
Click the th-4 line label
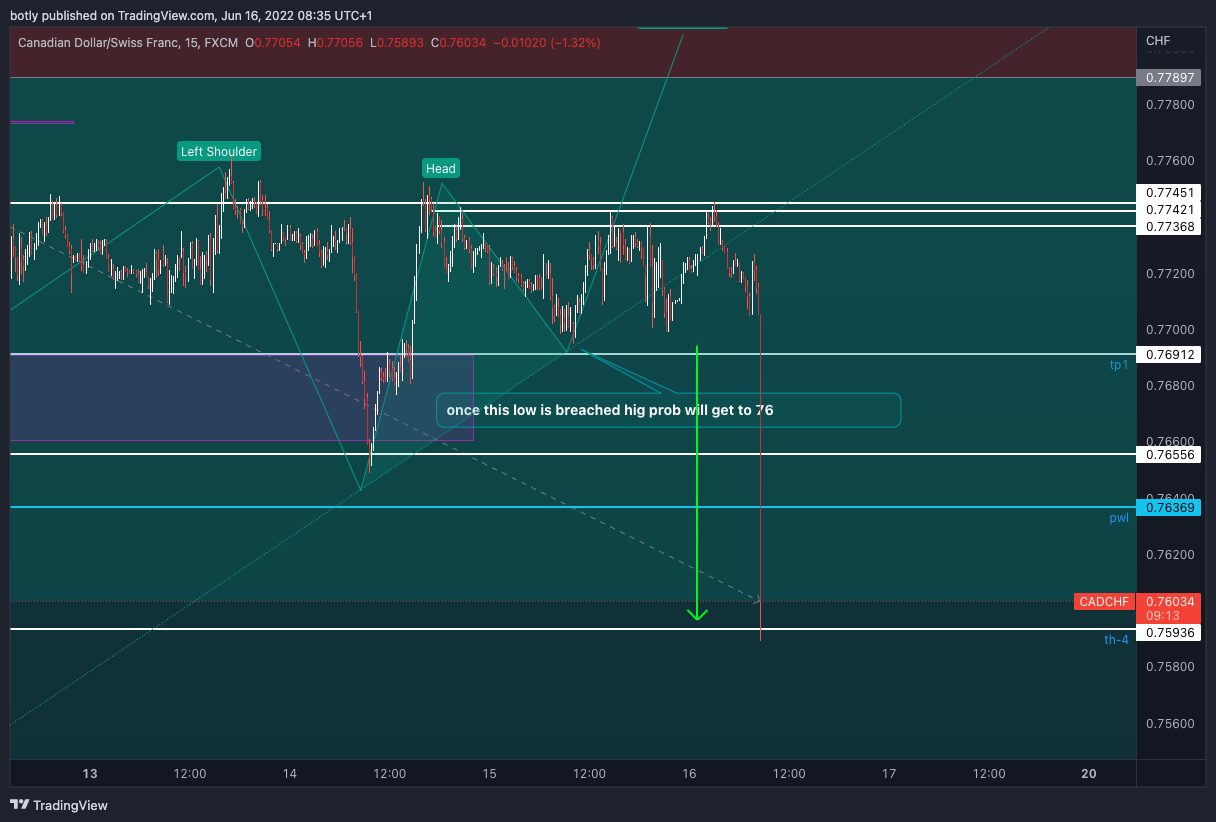click(x=1117, y=639)
